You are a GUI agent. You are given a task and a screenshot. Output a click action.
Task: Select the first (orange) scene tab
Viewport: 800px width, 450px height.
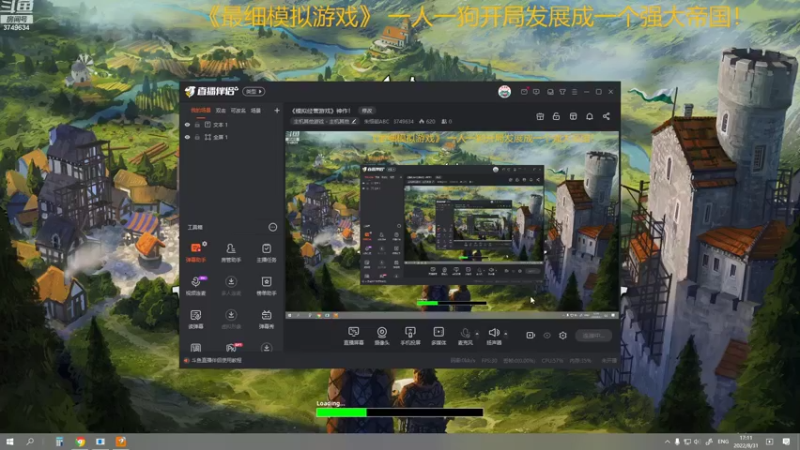201,110
